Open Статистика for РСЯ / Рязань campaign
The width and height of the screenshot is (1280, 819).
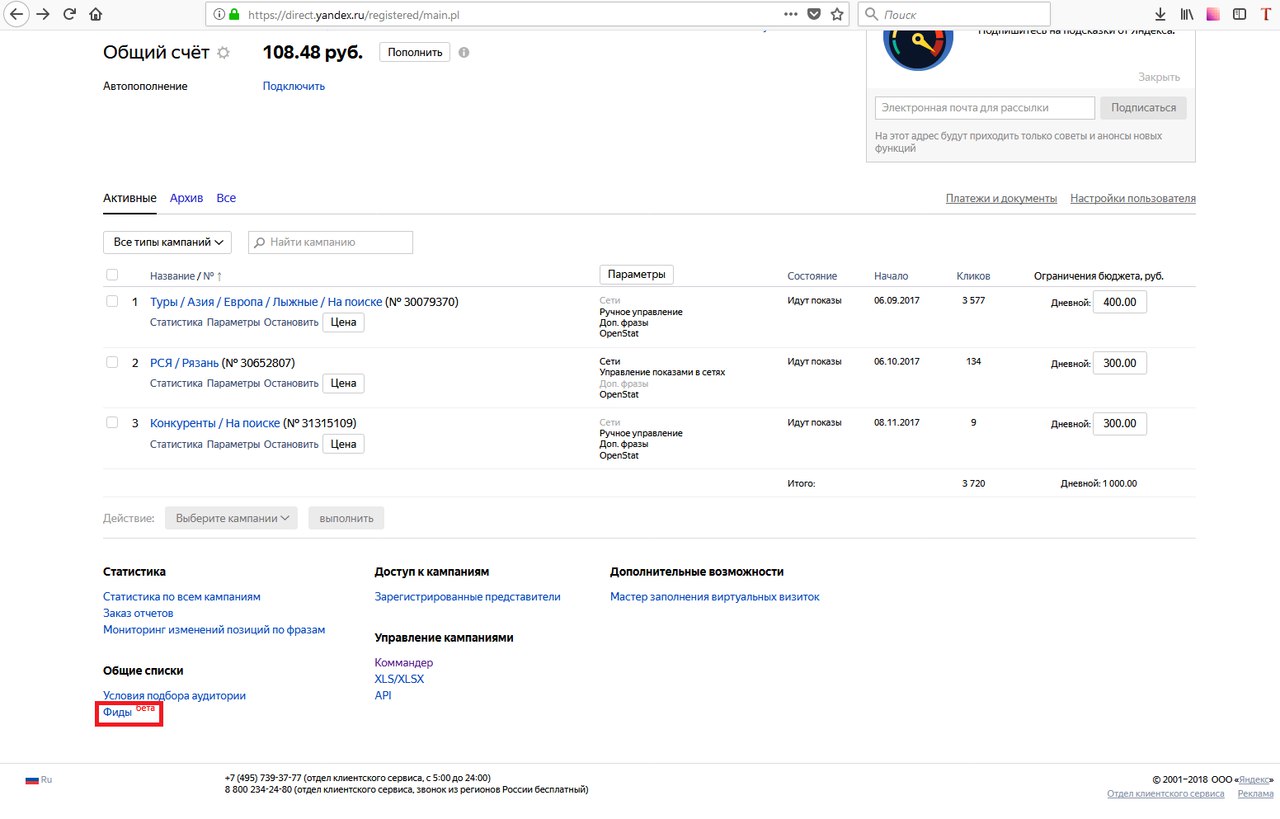click(x=176, y=383)
